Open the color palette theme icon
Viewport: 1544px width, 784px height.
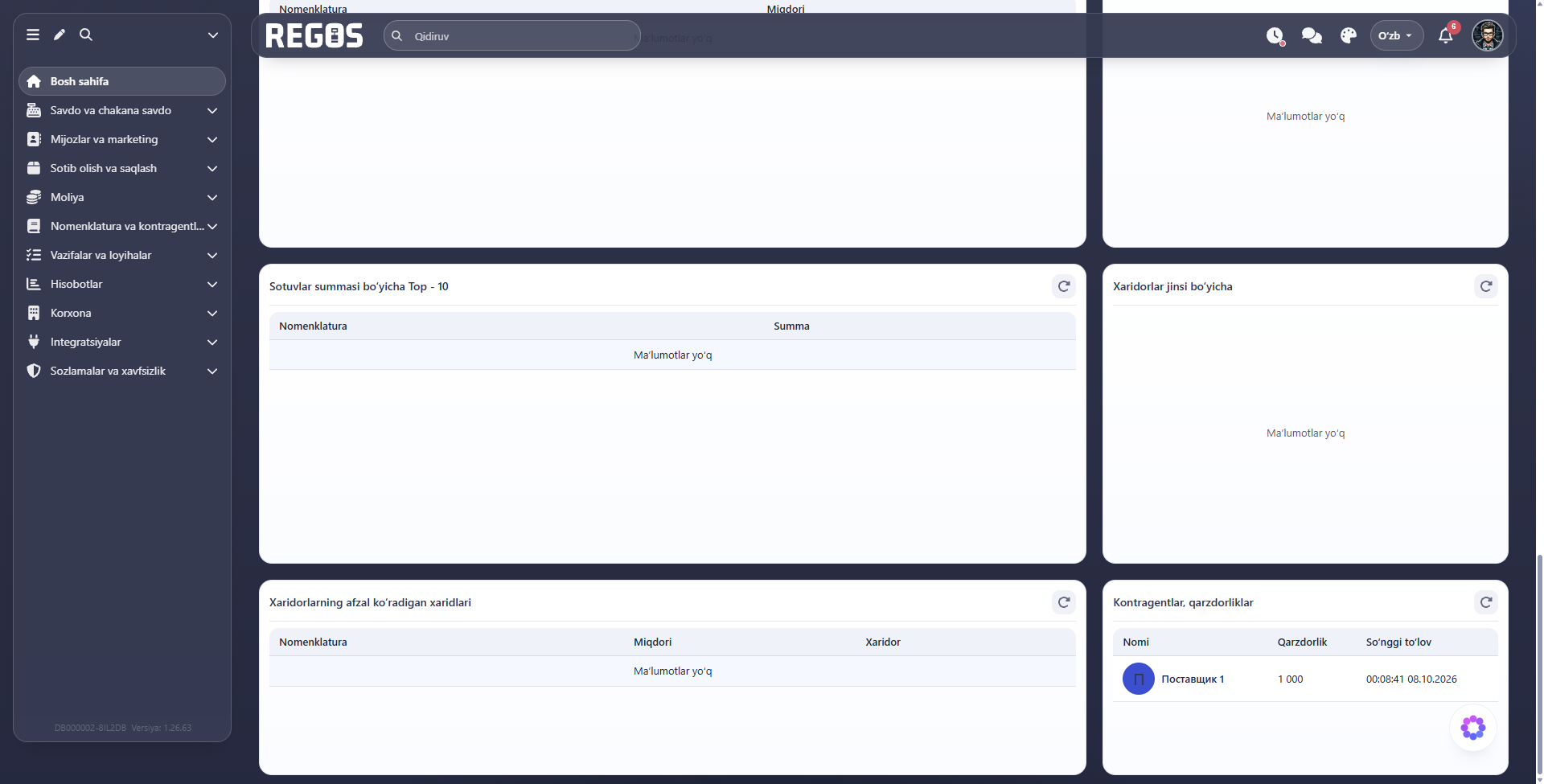[1349, 35]
